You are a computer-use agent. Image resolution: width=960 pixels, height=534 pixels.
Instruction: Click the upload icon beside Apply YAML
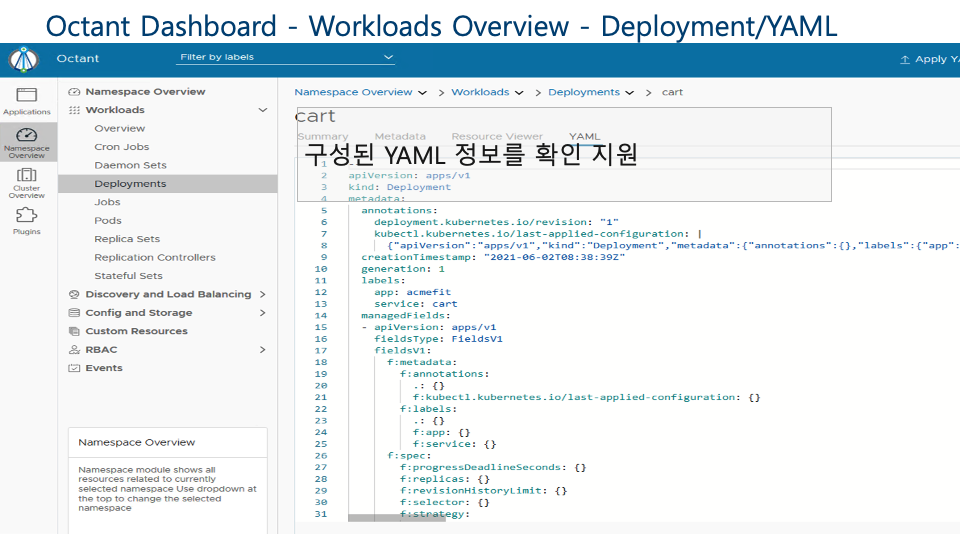(904, 59)
